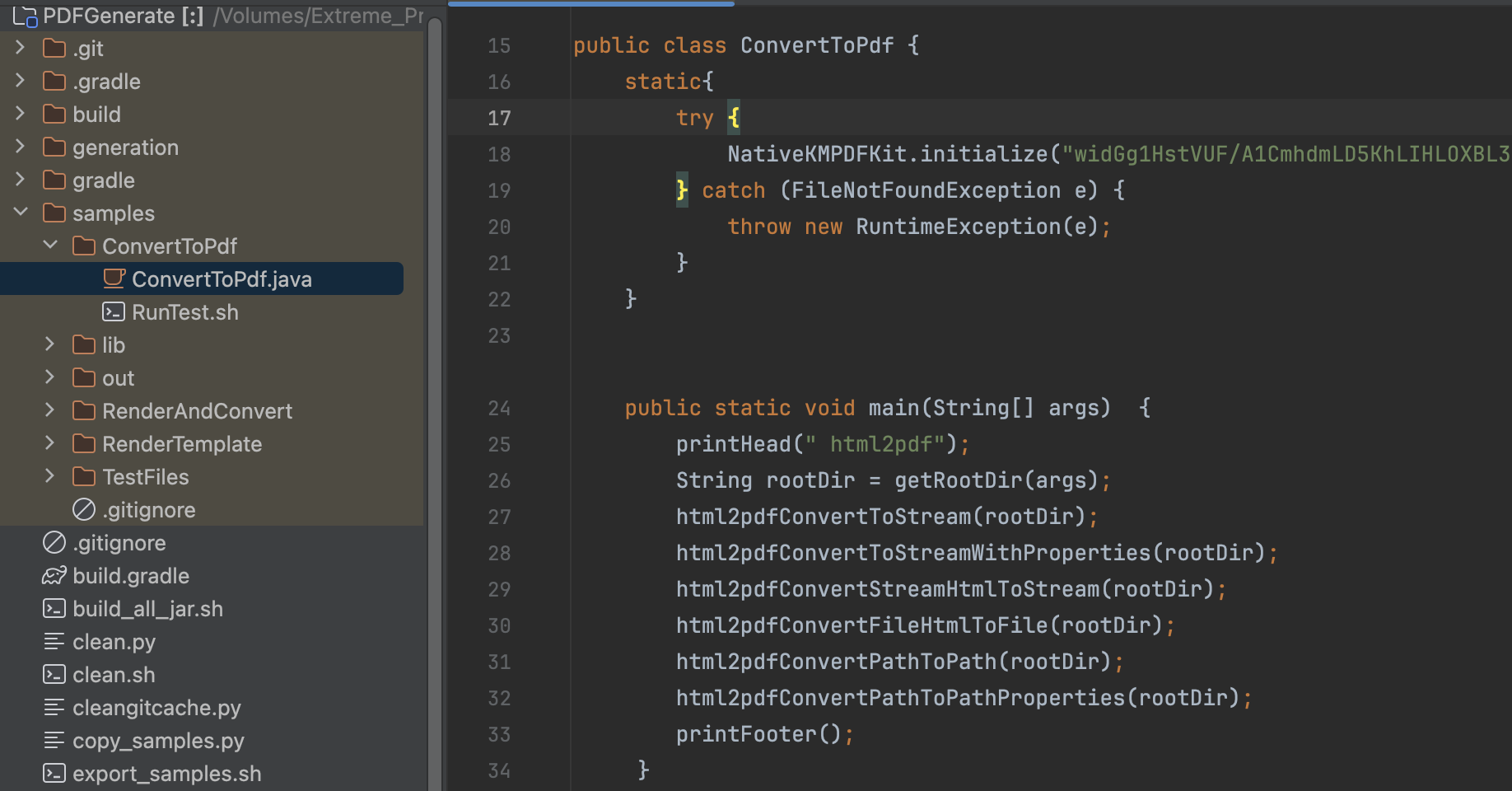Click the terminal icon next to clean.sh
The width and height of the screenshot is (1512, 791).
click(x=54, y=674)
